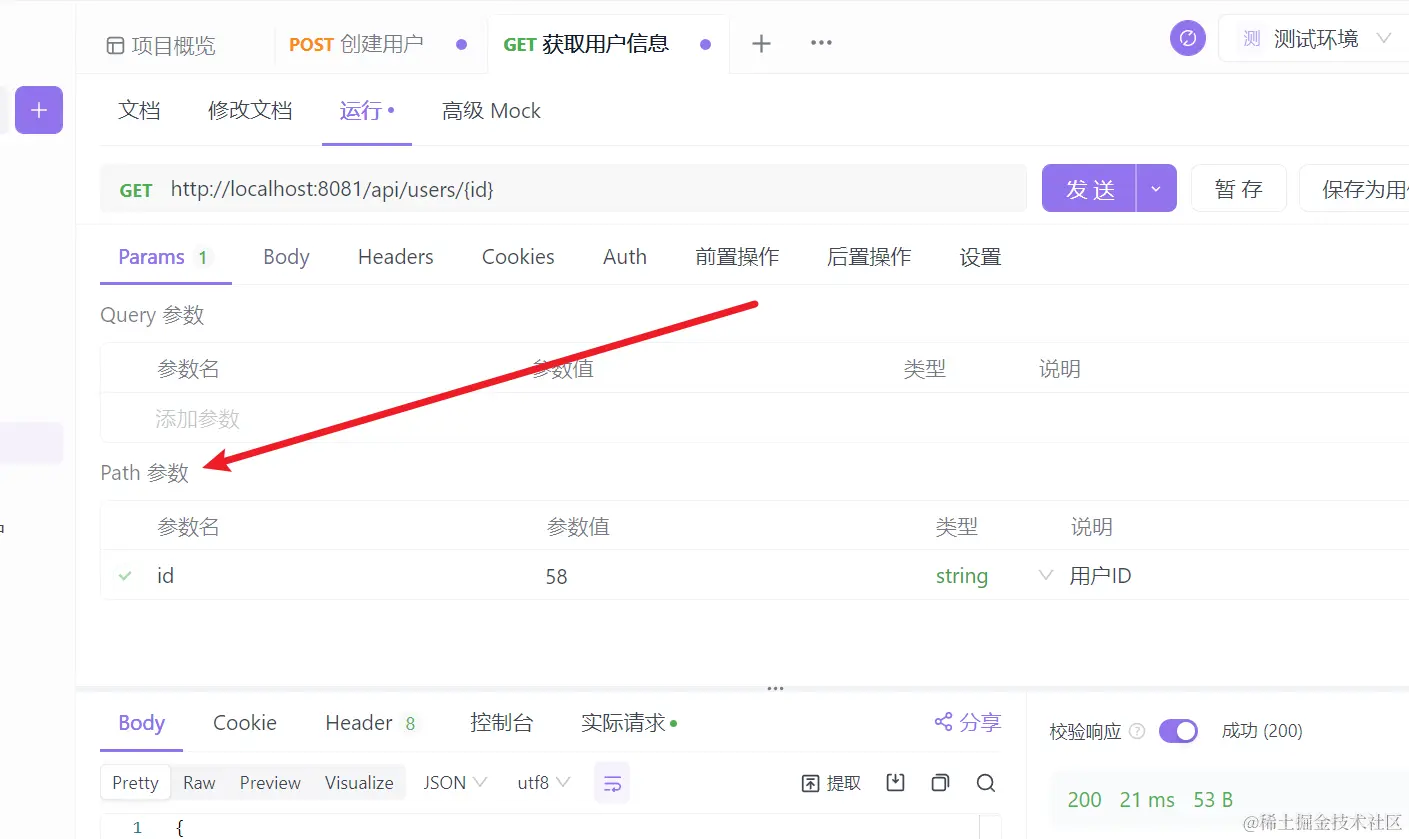The image size is (1409, 839).
Task: Click the purple refresh sync icon
Action: (1188, 39)
